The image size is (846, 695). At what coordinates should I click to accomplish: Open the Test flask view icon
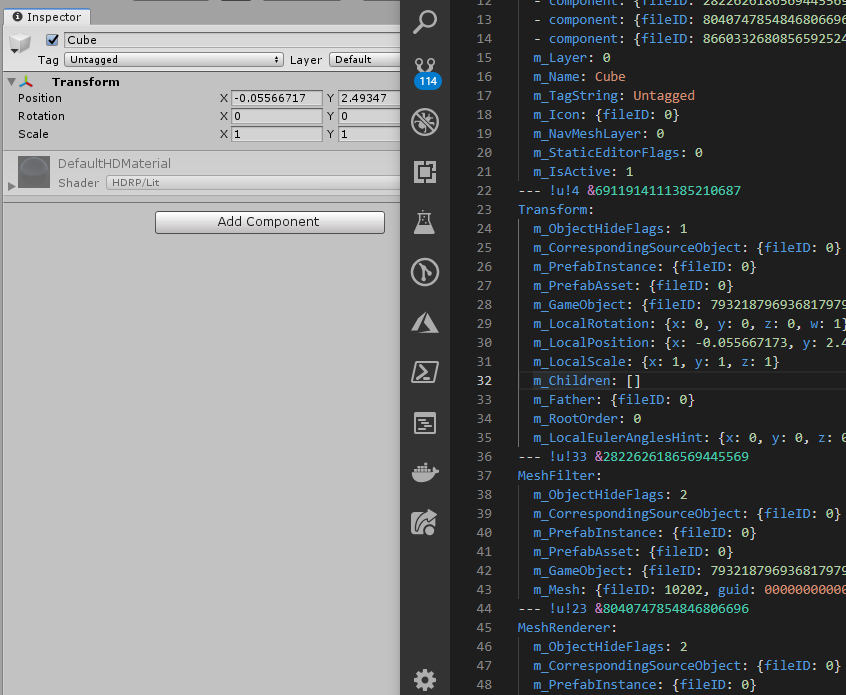pos(425,222)
